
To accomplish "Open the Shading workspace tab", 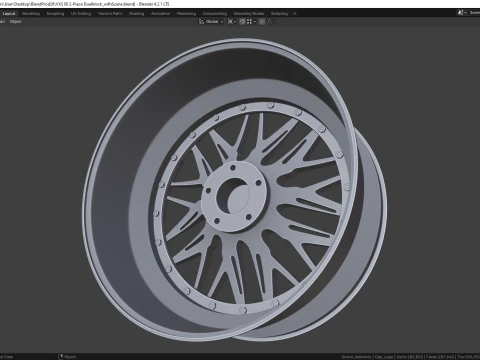I will tap(137, 14).
